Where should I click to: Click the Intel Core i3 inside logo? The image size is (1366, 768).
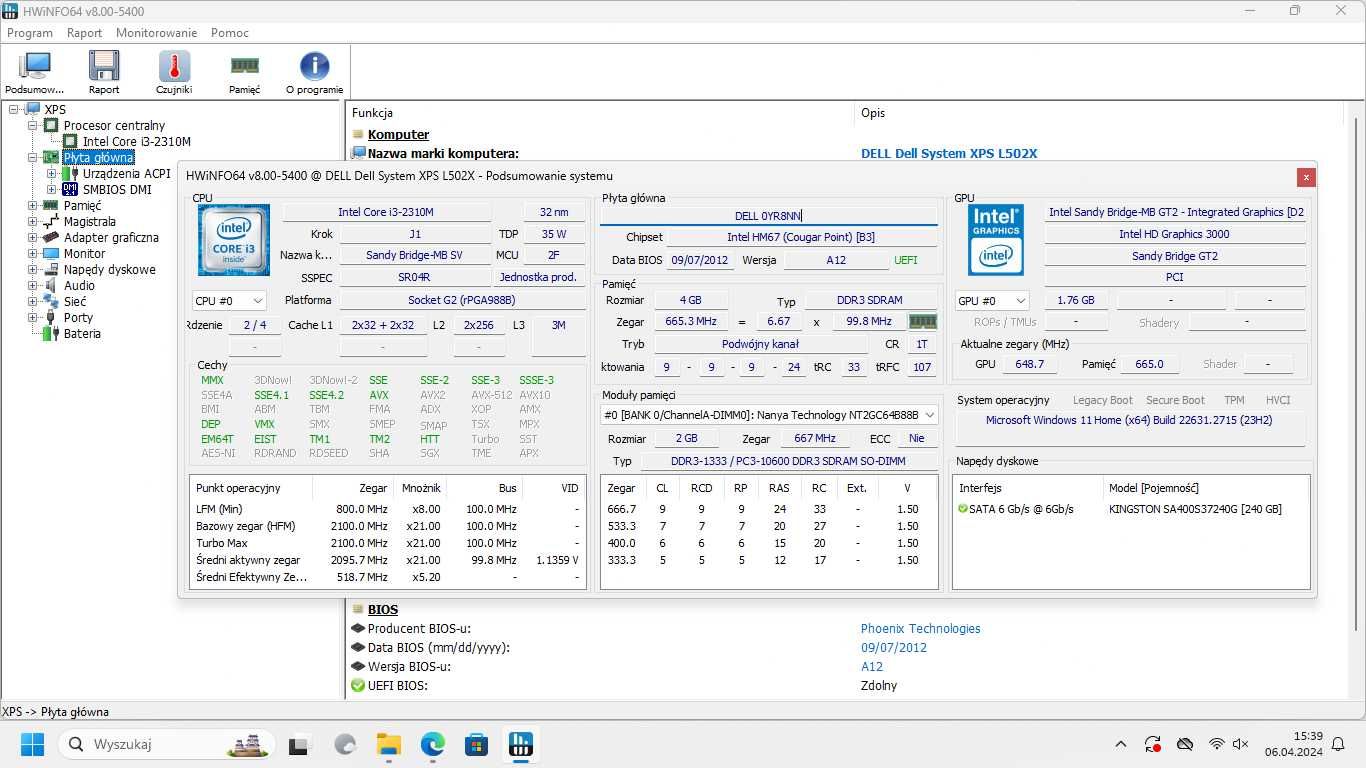pyautogui.click(x=233, y=239)
